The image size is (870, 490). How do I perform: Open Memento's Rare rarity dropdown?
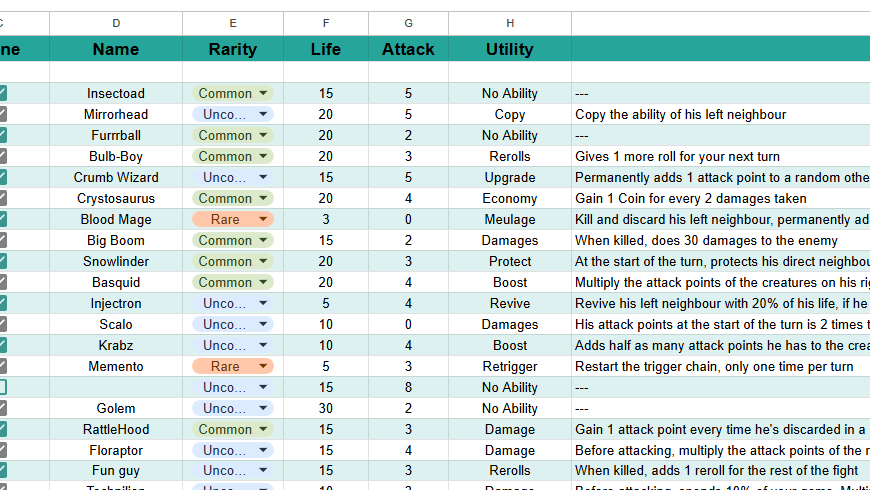pyautogui.click(x=263, y=366)
